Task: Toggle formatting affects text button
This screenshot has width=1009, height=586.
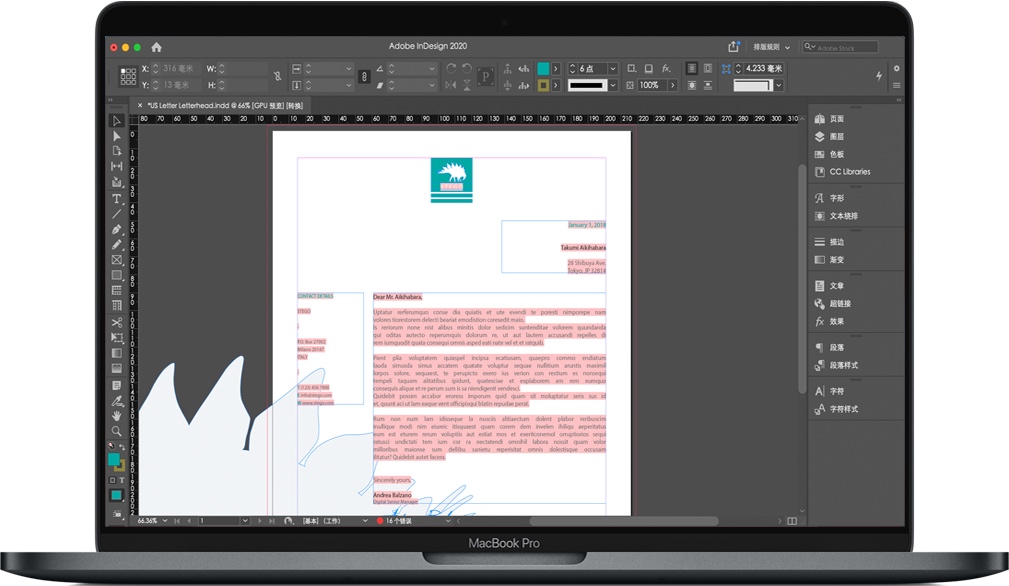Action: pyautogui.click(x=123, y=481)
